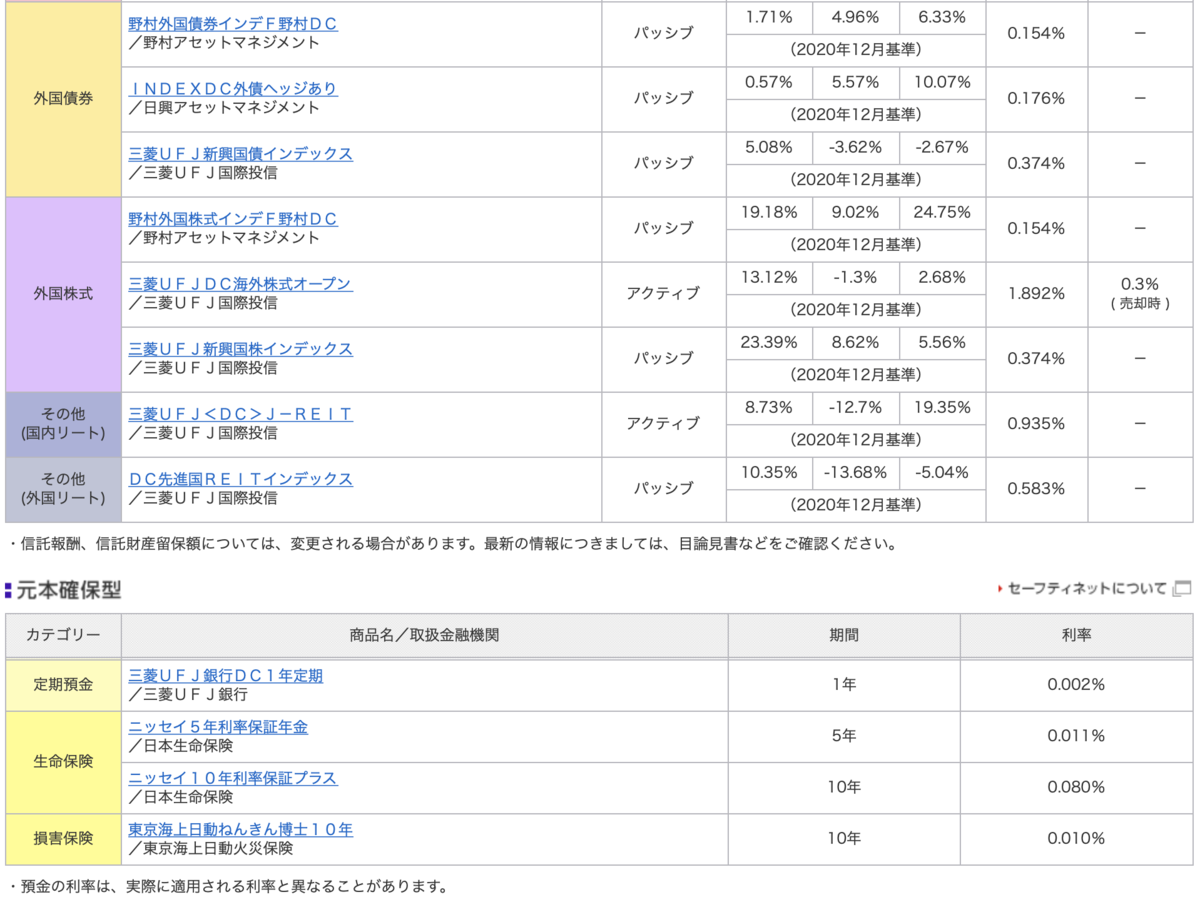Click the 利率 column header
The width and height of the screenshot is (1200, 902).
(x=1076, y=634)
